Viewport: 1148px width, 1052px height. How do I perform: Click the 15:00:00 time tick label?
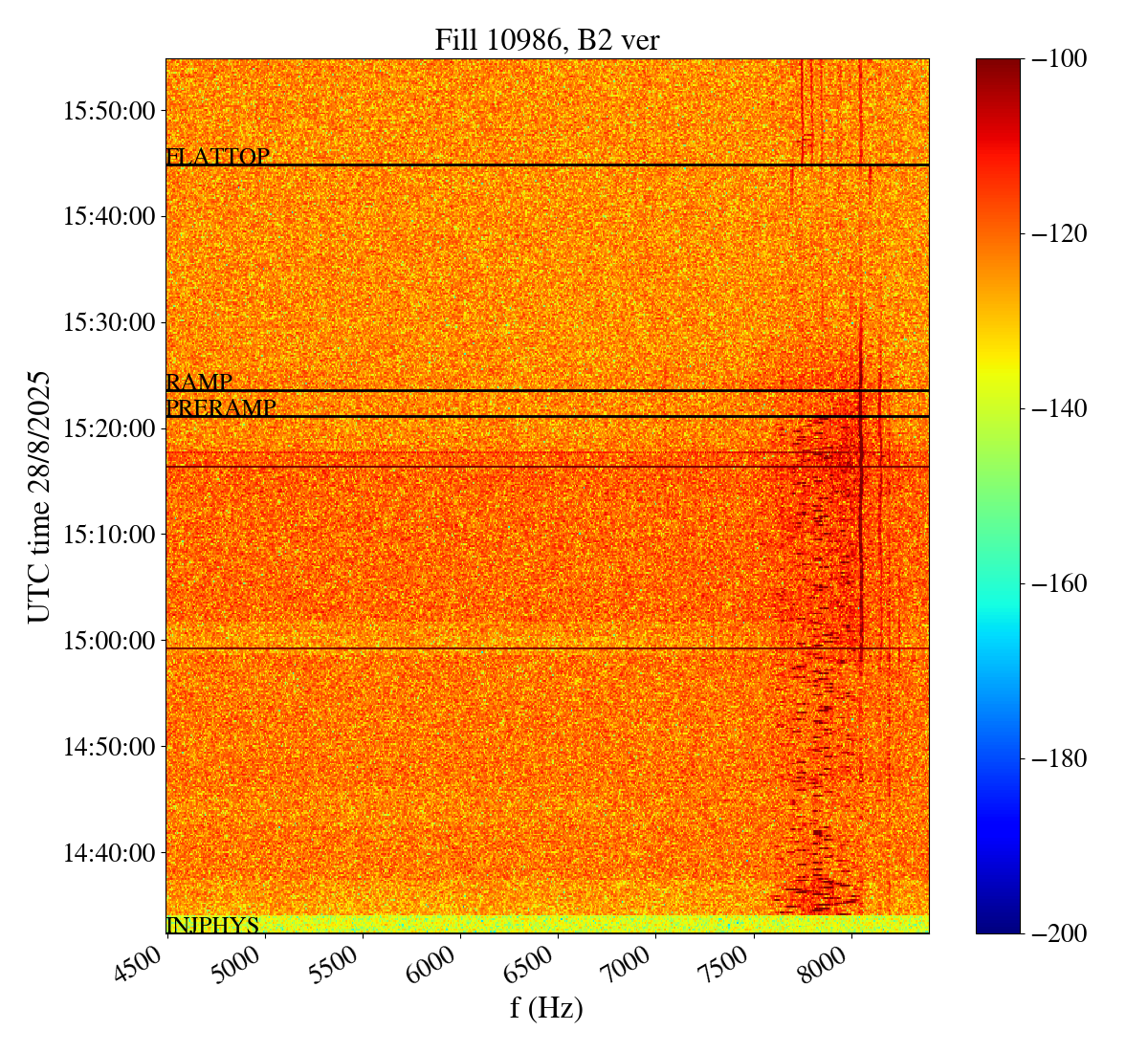[x=109, y=640]
